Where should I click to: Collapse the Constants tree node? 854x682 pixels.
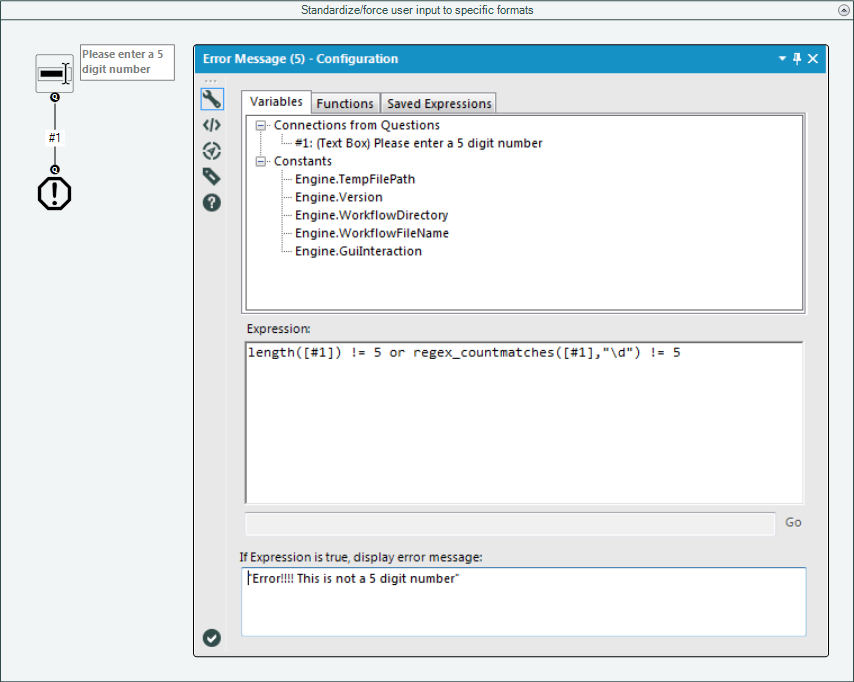[261, 161]
